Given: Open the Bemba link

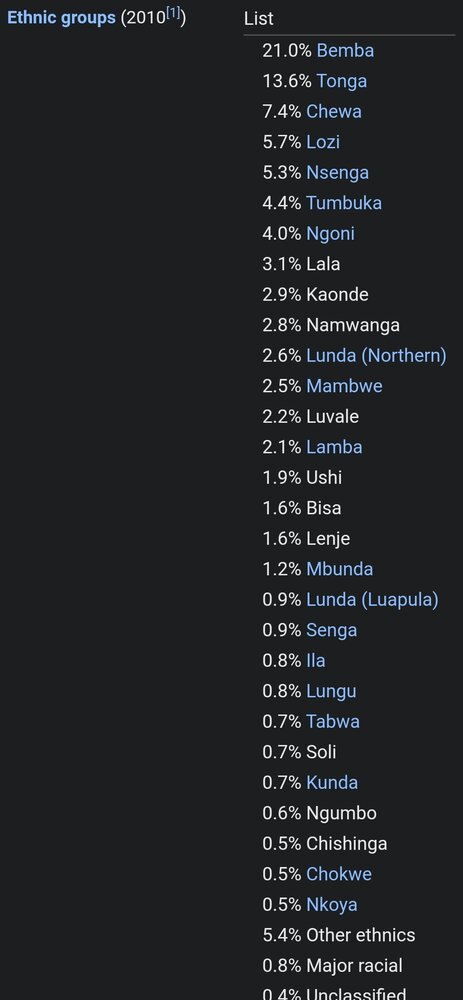Looking at the screenshot, I should click(x=345, y=50).
